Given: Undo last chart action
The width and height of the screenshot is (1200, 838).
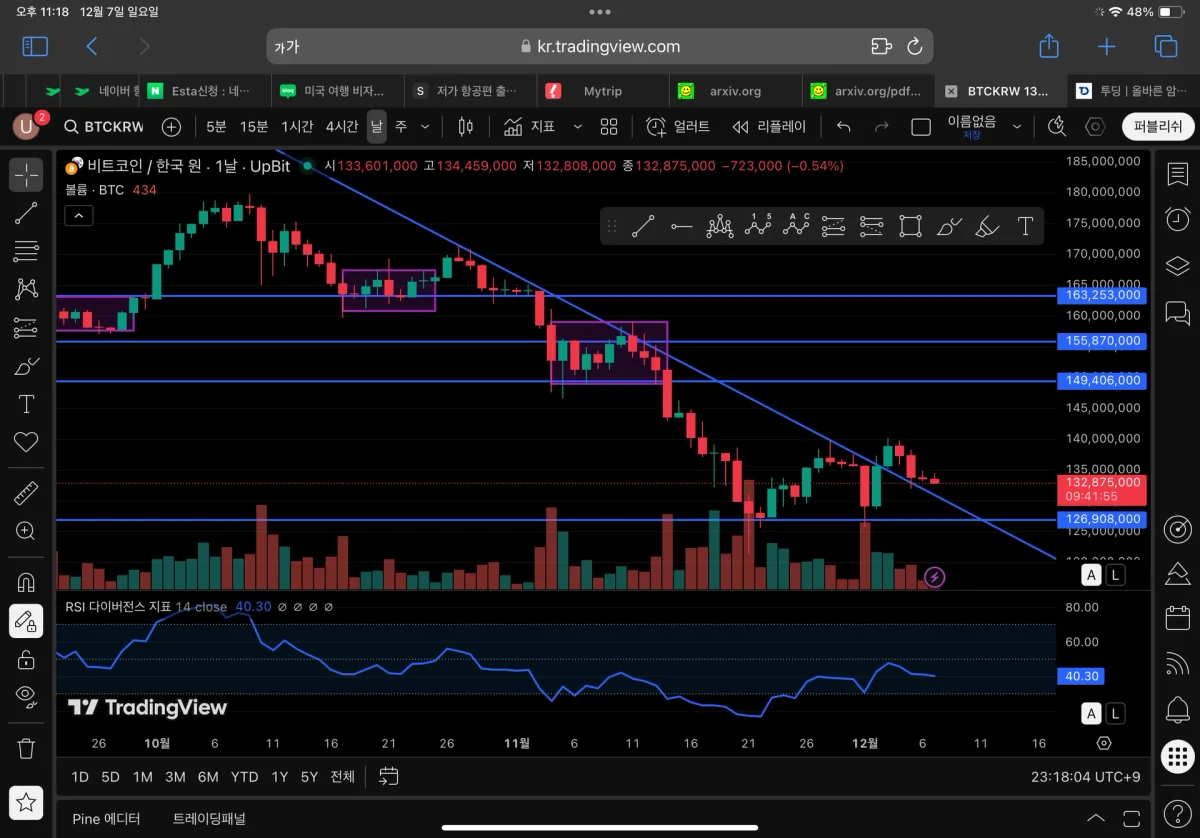Looking at the screenshot, I should pyautogui.click(x=843, y=126).
